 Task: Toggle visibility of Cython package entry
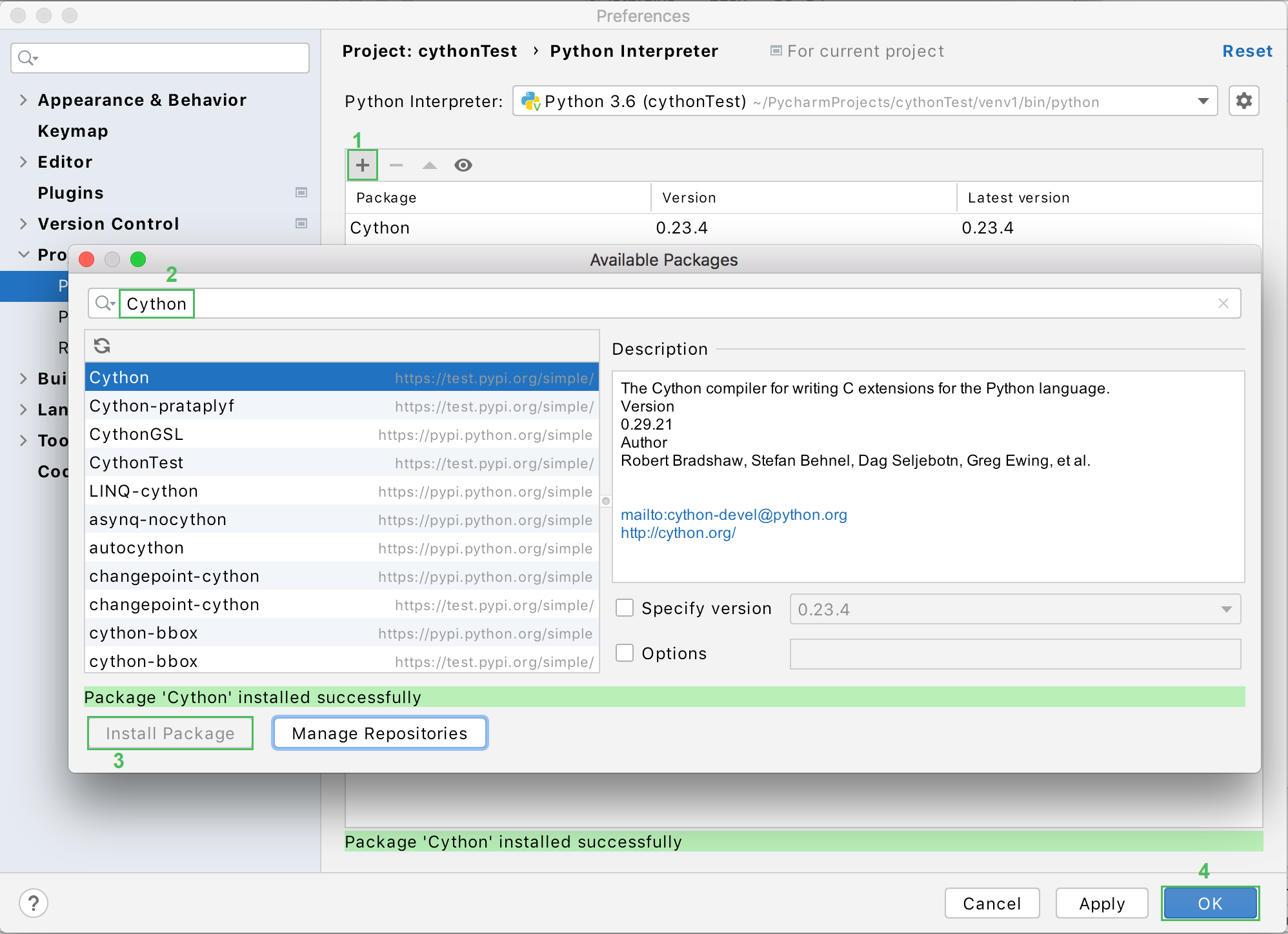pos(462,165)
